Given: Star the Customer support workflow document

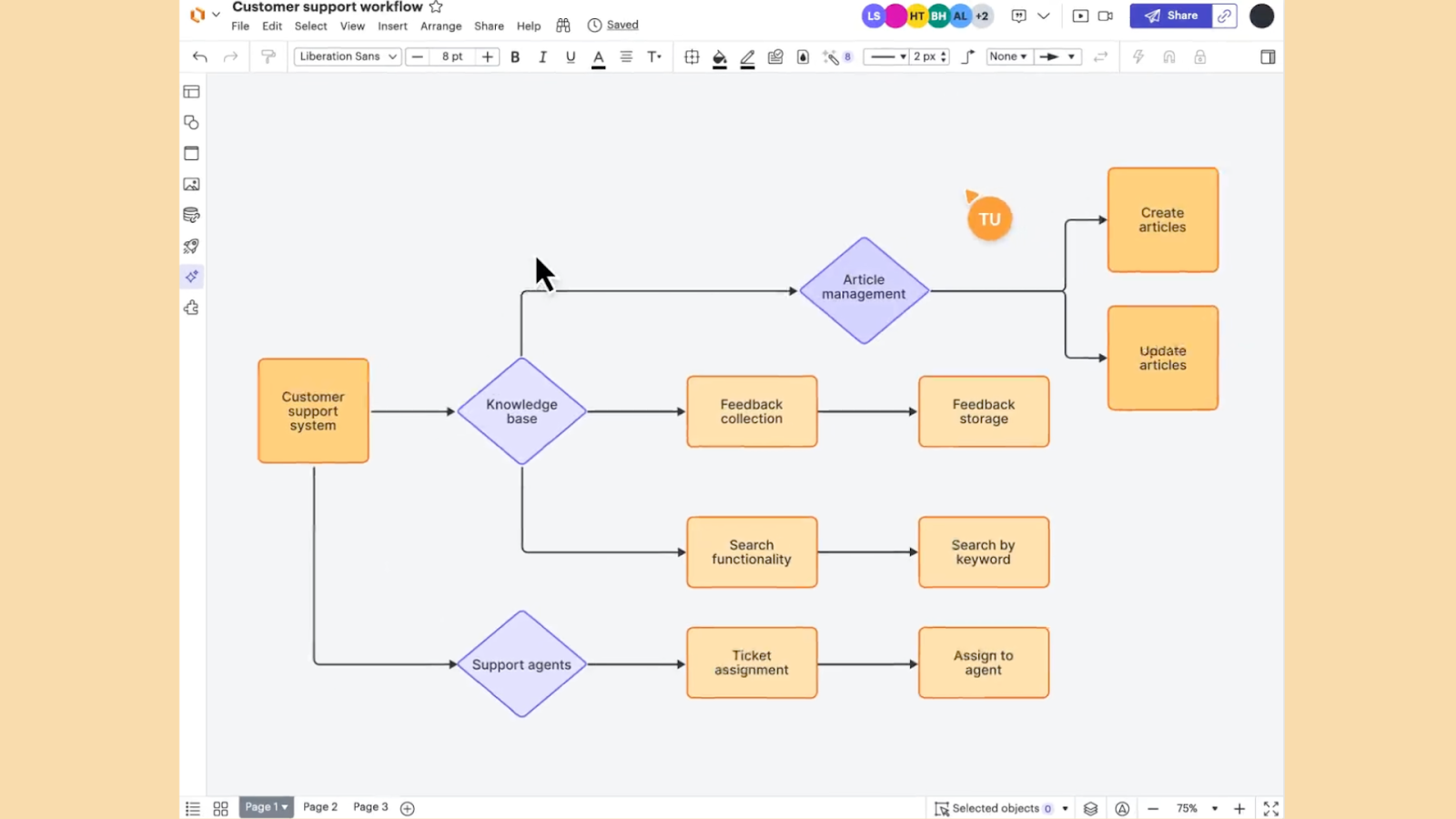Looking at the screenshot, I should pos(436,7).
